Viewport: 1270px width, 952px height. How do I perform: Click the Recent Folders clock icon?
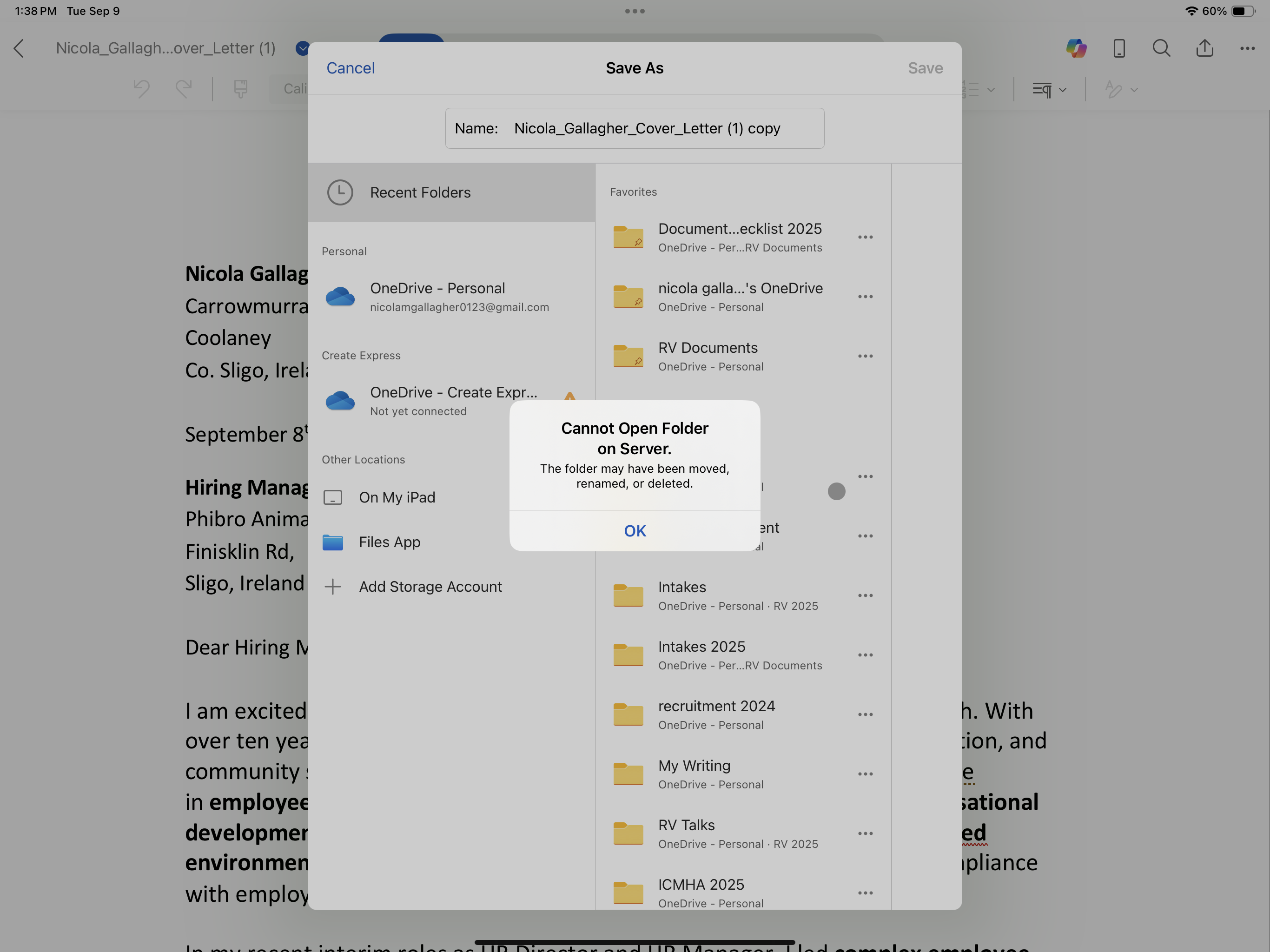coord(340,192)
